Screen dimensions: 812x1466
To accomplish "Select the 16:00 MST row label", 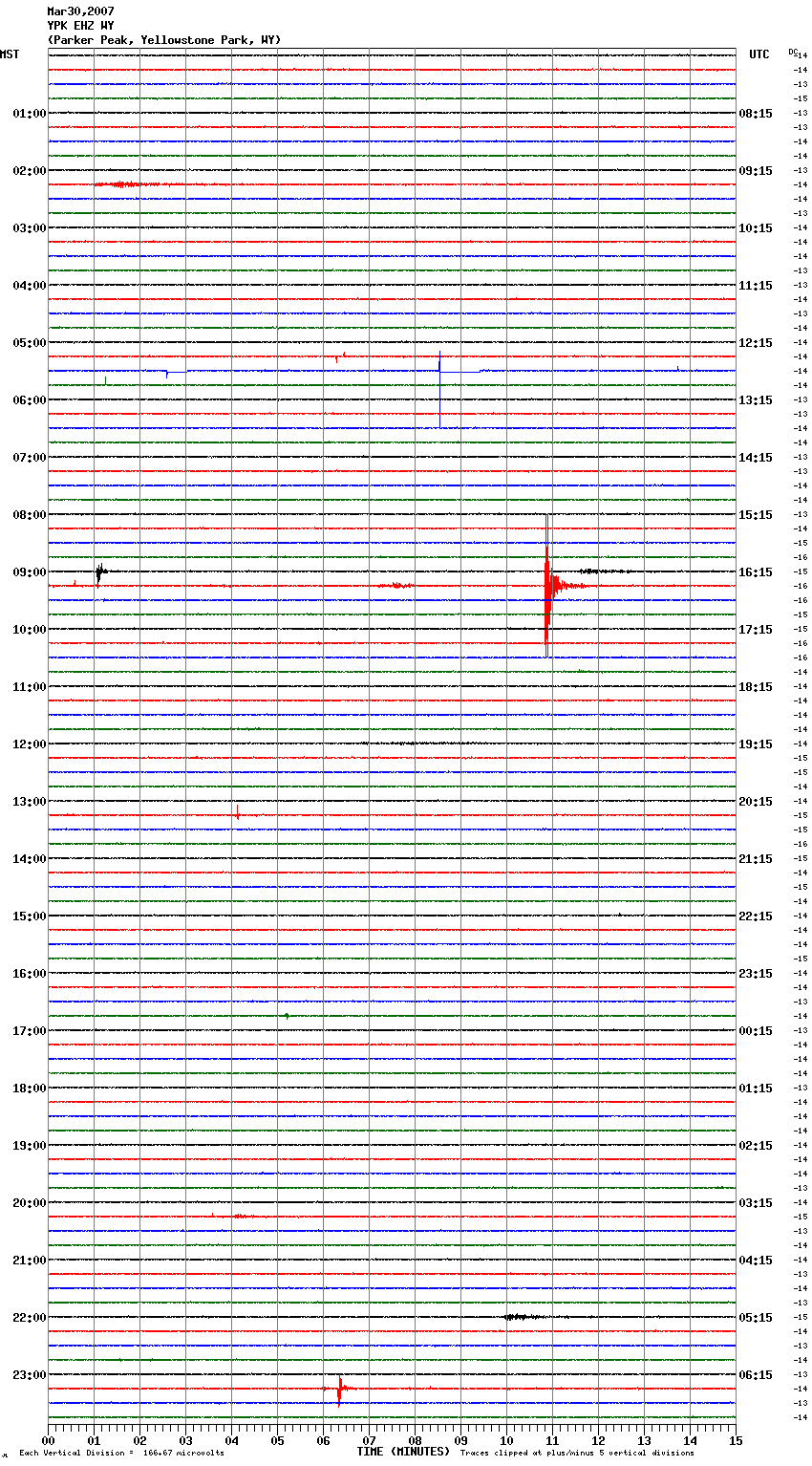I will pyautogui.click(x=30, y=974).
